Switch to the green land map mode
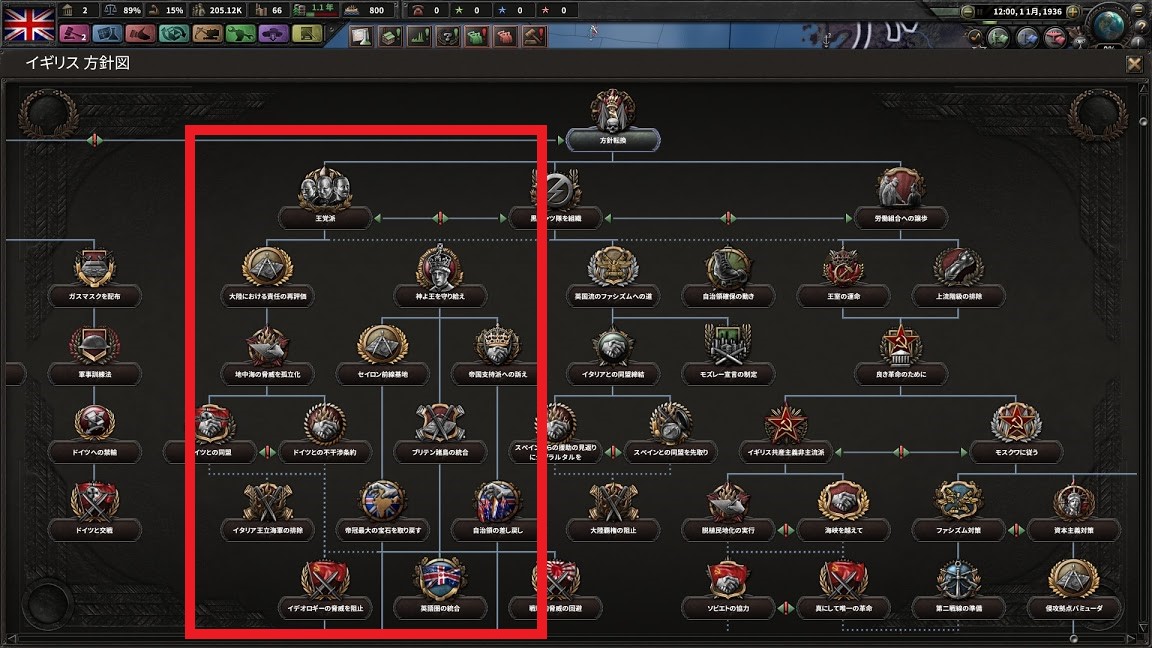 click(x=998, y=37)
